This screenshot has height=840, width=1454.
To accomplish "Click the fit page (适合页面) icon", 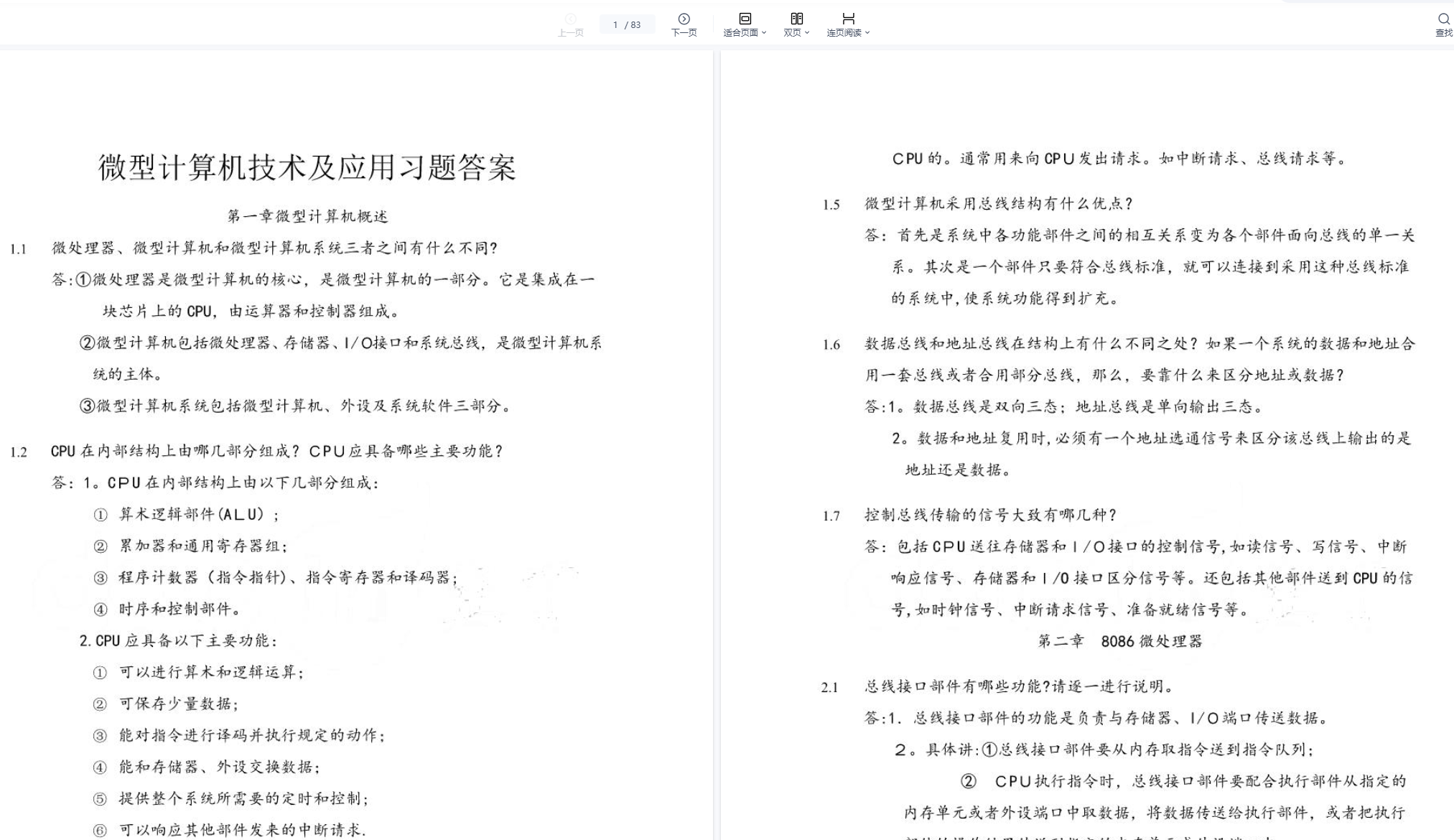I will (745, 19).
